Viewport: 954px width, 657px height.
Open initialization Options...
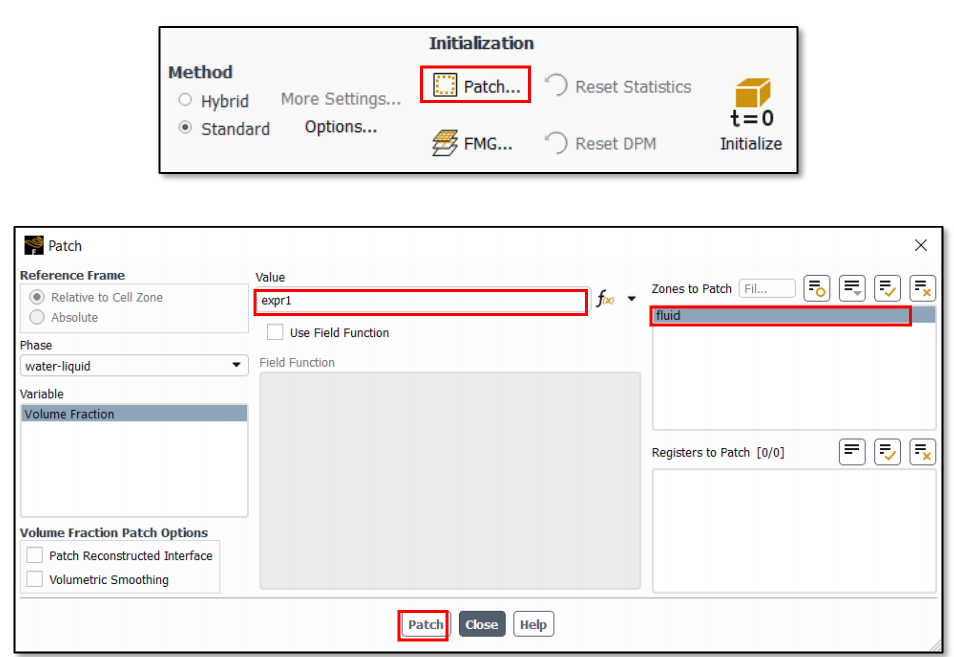(341, 127)
